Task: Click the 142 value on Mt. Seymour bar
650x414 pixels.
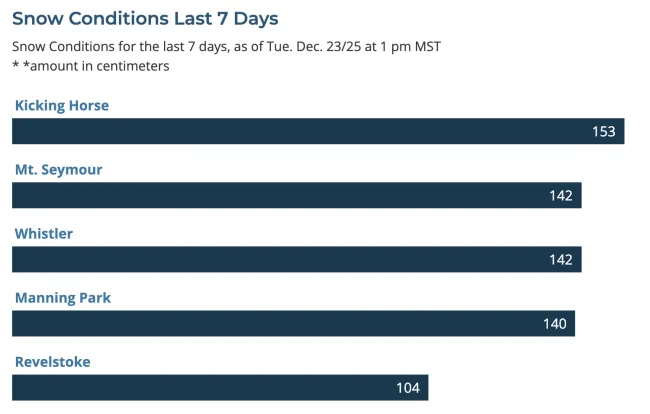Action: 560,195
